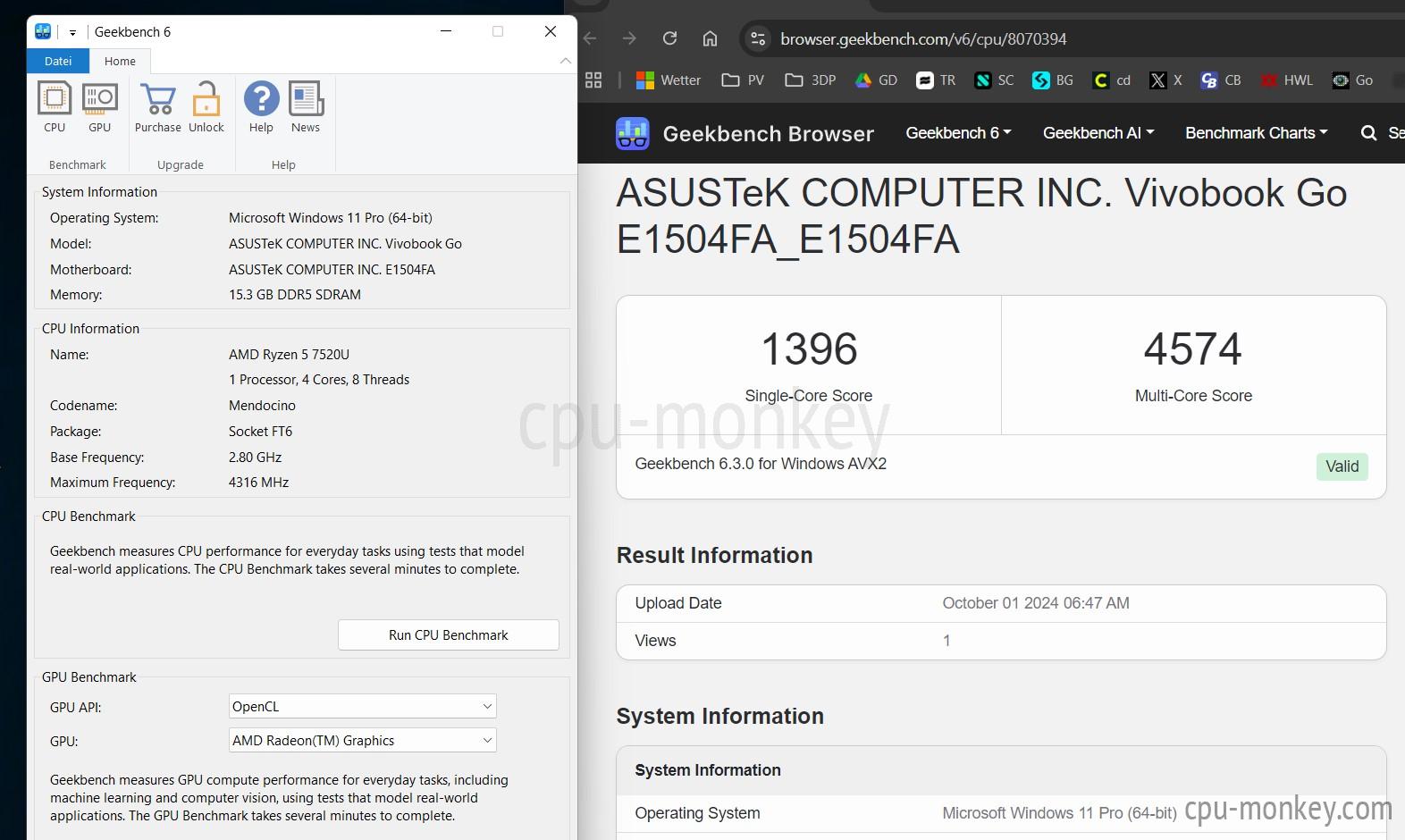Click the site settings icon in address bar
The width and height of the screenshot is (1405, 840).
pos(758,38)
